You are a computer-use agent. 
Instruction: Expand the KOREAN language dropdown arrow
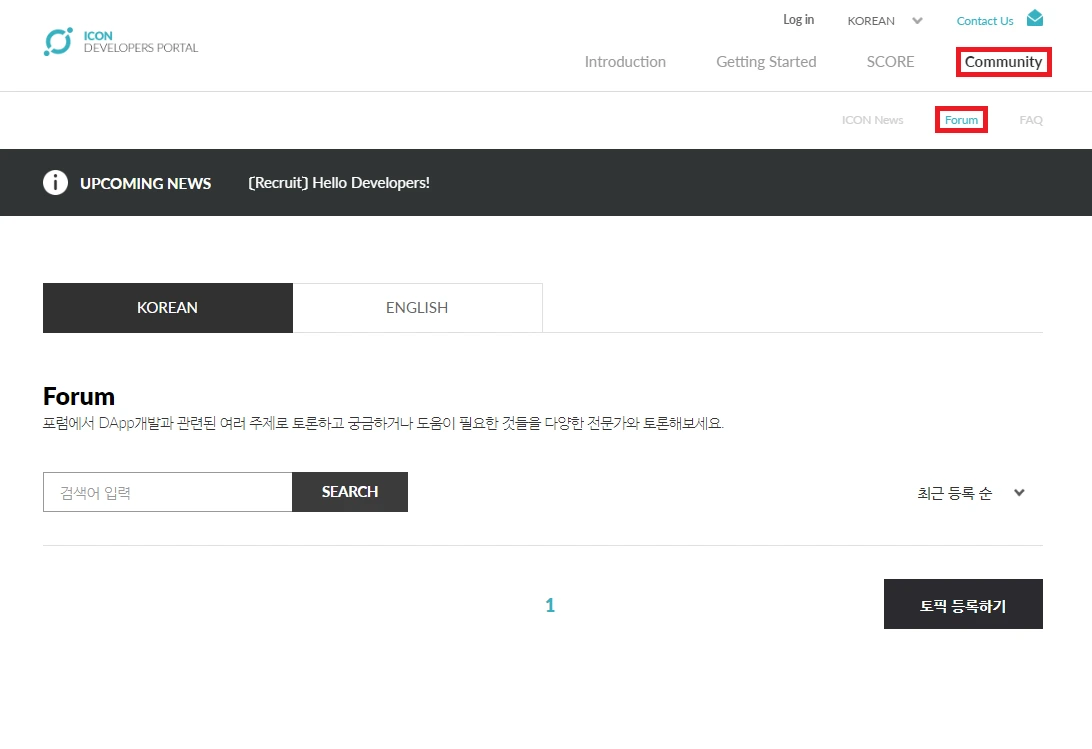[x=917, y=21]
